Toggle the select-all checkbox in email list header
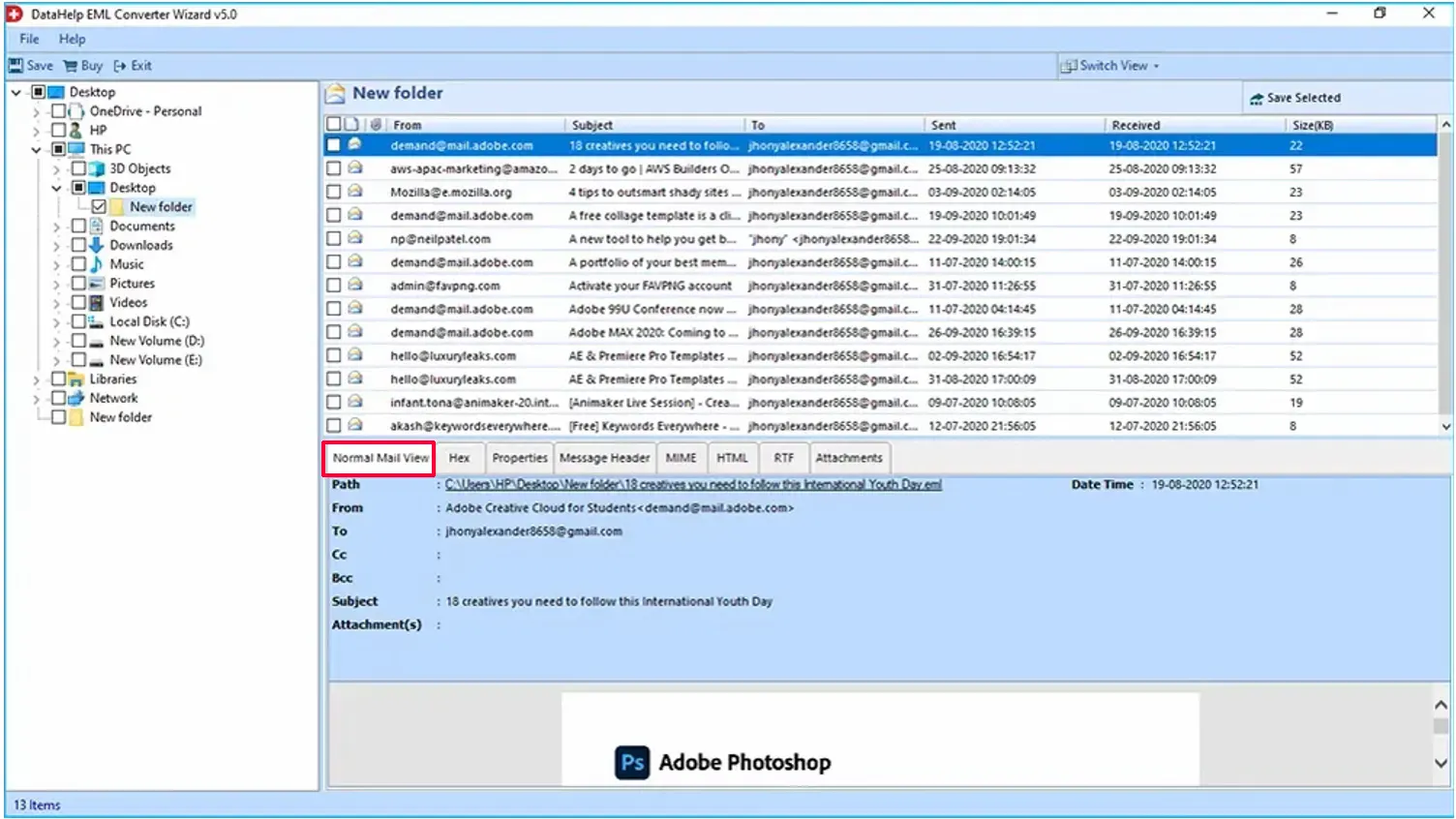Screen dimensions: 1456x819 tap(334, 125)
